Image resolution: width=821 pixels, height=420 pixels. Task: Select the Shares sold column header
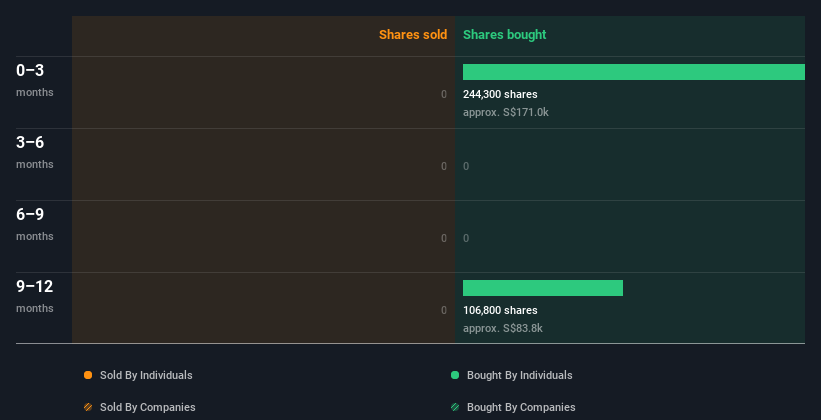(412, 35)
